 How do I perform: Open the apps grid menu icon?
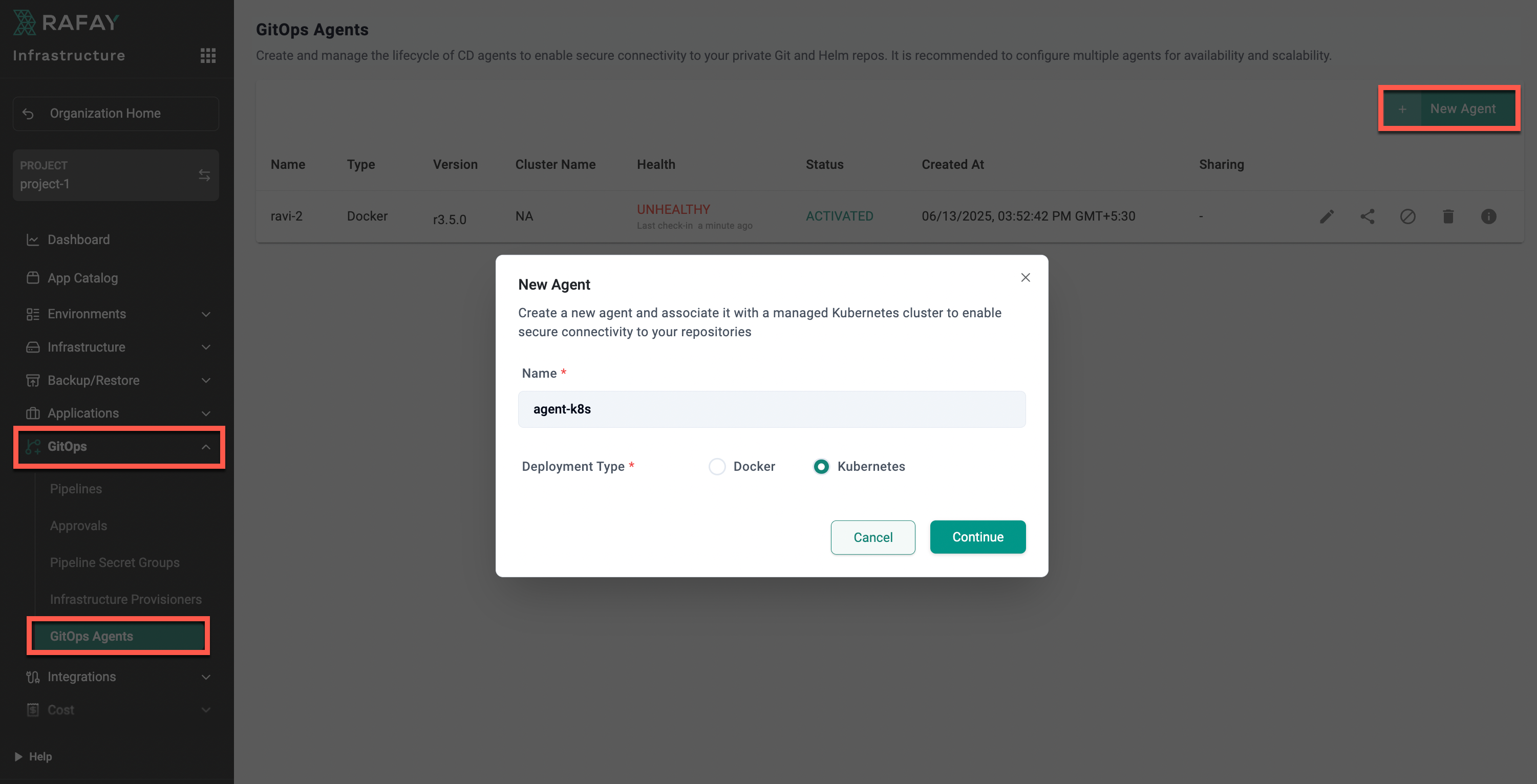[x=208, y=55]
